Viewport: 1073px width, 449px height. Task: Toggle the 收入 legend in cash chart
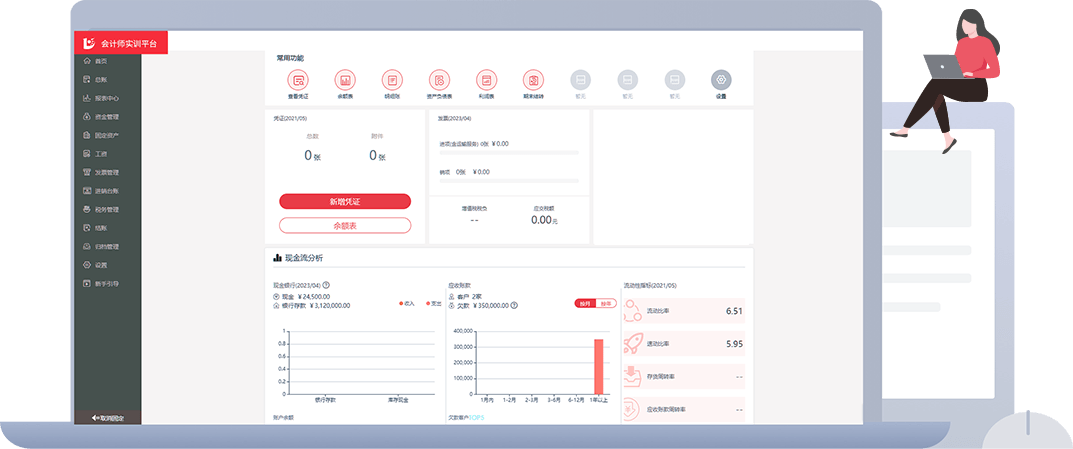click(406, 303)
